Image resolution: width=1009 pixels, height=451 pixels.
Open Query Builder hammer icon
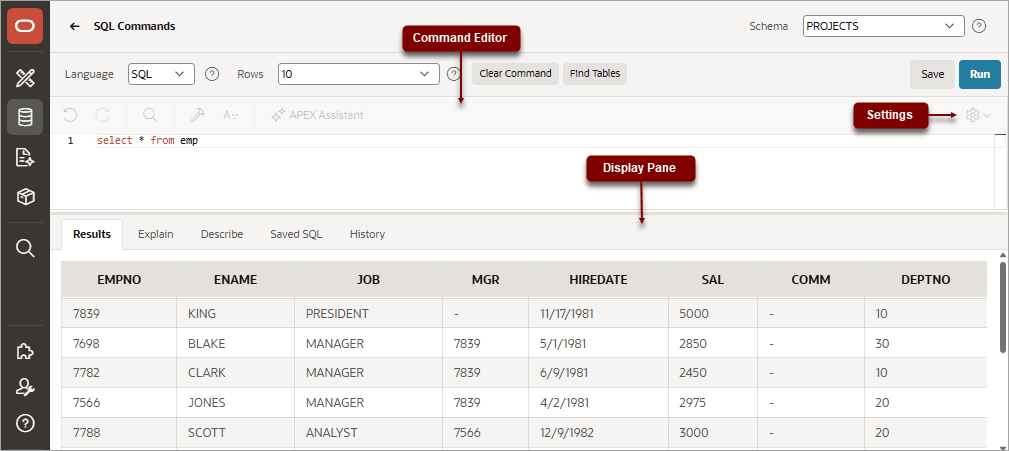pos(198,115)
